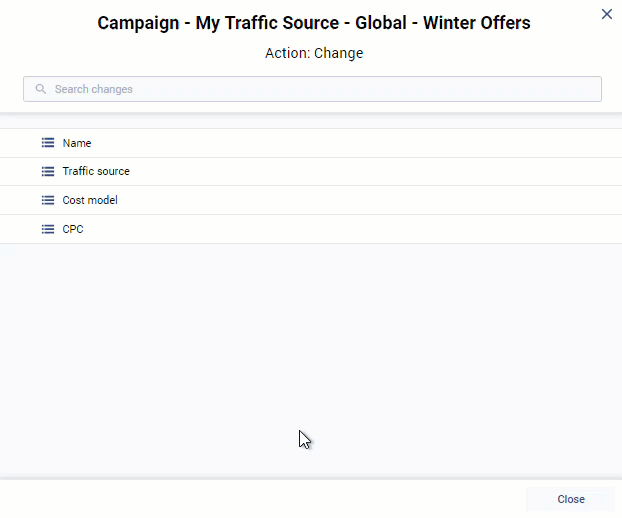The width and height of the screenshot is (622, 518).
Task: Select the Name label text
Action: 77,143
